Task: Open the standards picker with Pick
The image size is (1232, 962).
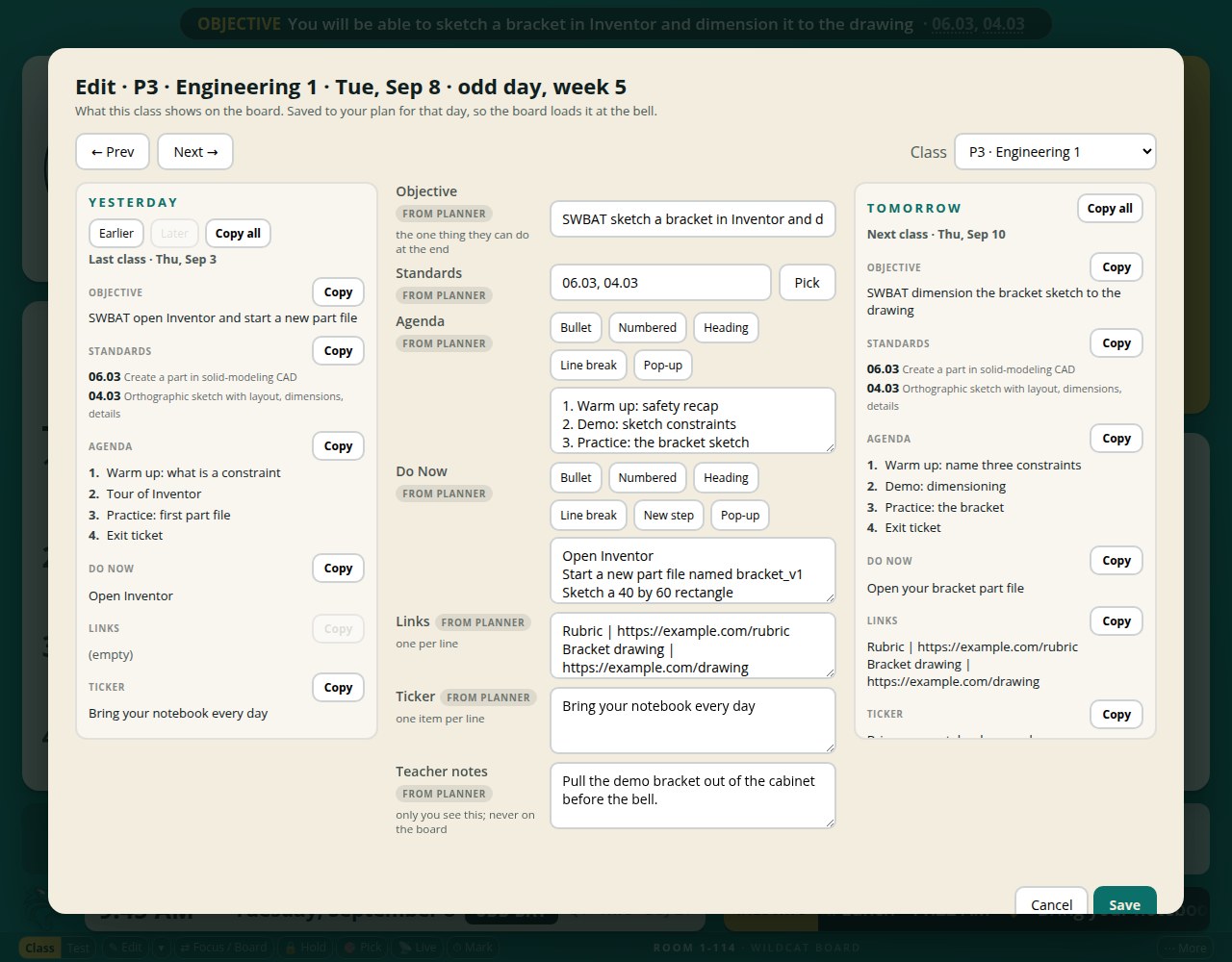Action: [807, 283]
